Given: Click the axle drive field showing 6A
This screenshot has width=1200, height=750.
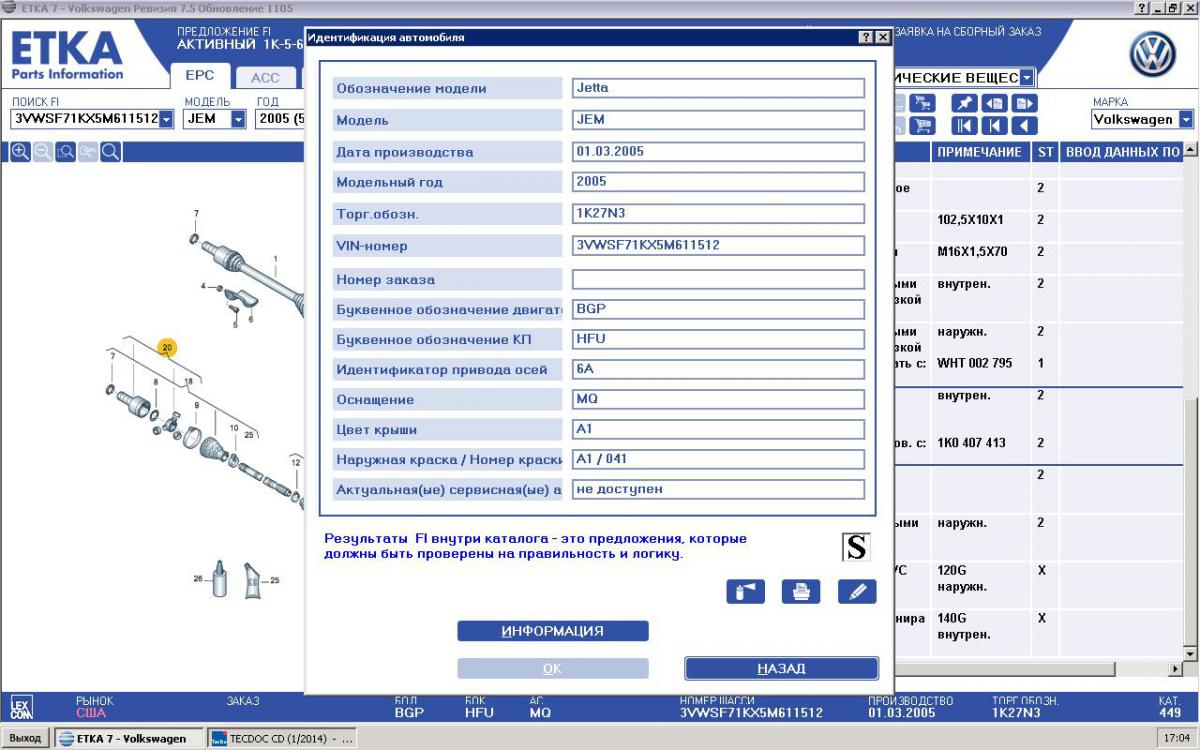Looking at the screenshot, I should [718, 369].
